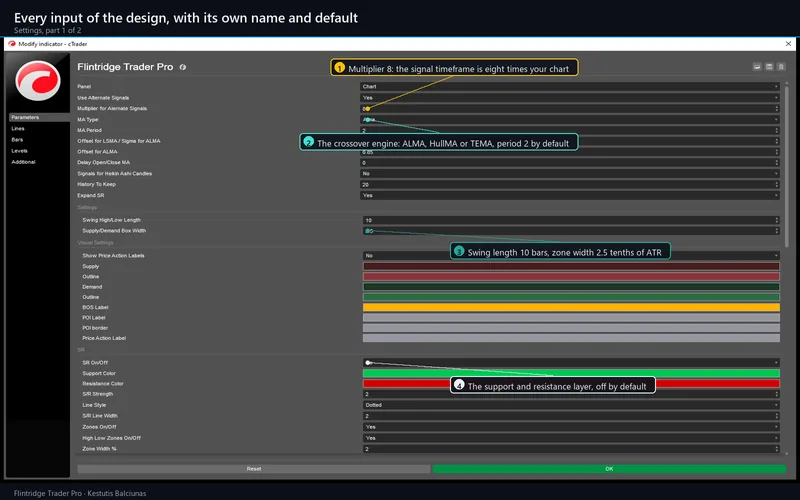Click the "High Low Zones On/Off" label
This screenshot has height=500, width=800.
[x=112, y=438]
